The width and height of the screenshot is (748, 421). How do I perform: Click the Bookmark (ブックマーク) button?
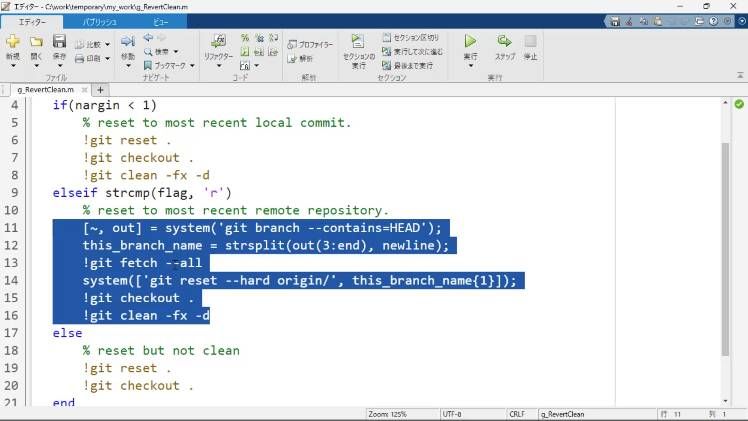click(x=165, y=65)
